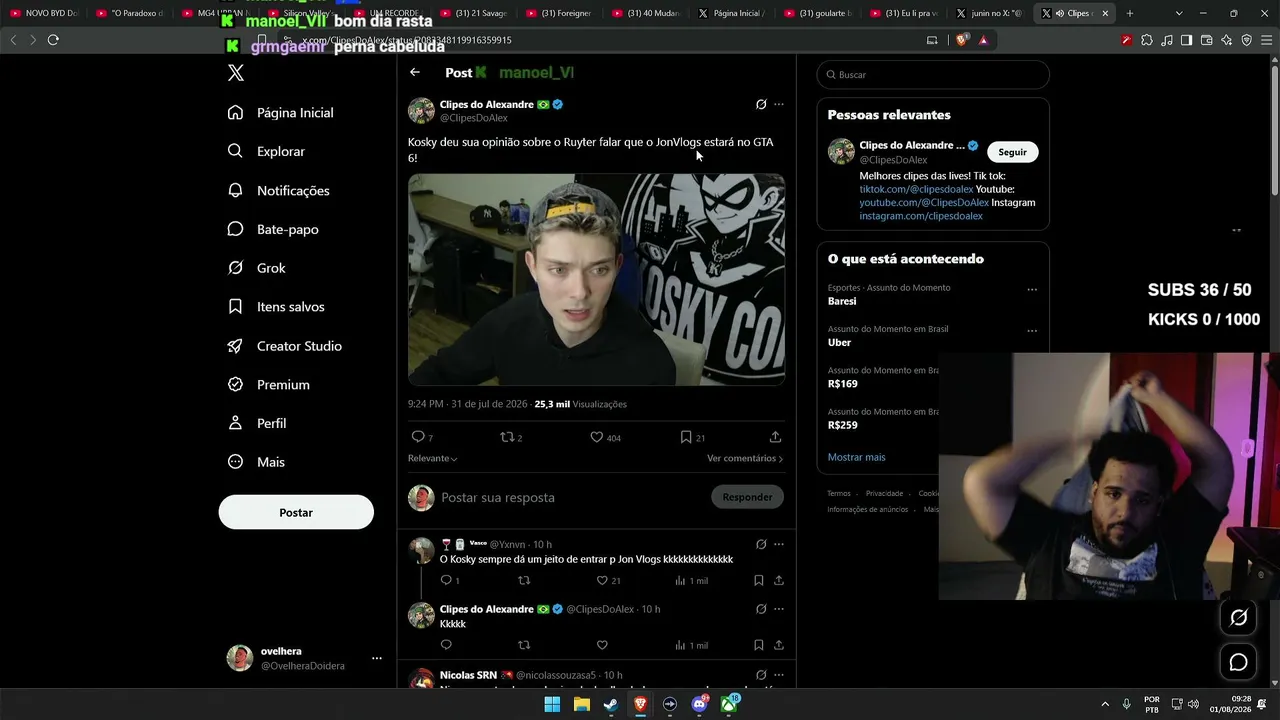
Task: Open the floating messages chat button
Action: [x=1238, y=662]
